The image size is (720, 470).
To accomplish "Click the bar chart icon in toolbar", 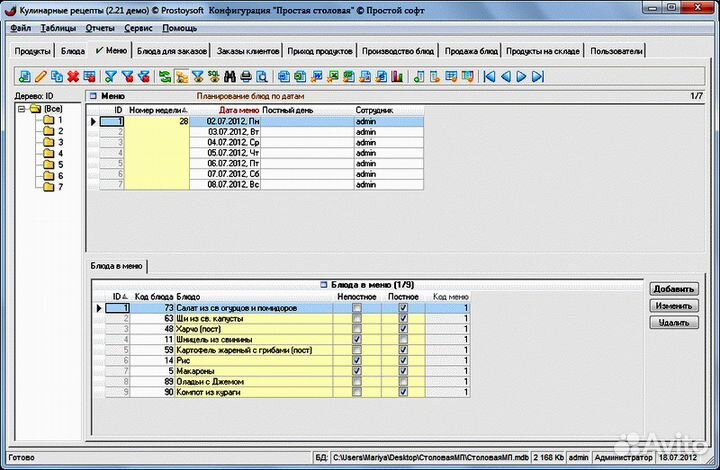I will click(x=397, y=76).
